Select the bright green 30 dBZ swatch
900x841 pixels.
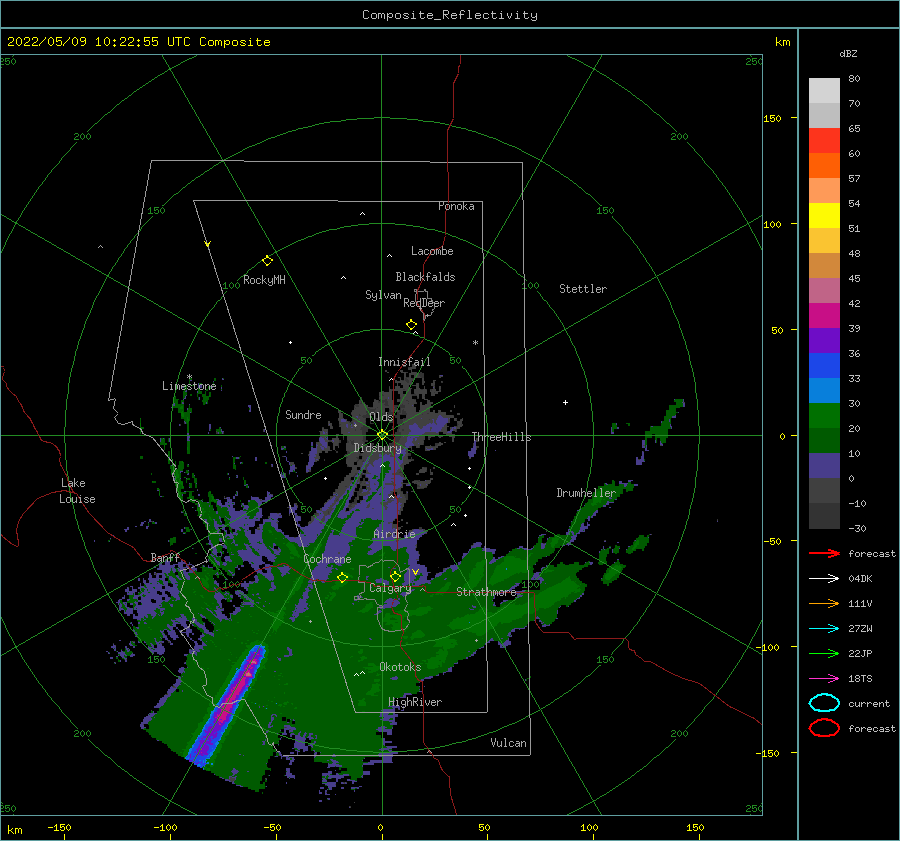pos(824,416)
